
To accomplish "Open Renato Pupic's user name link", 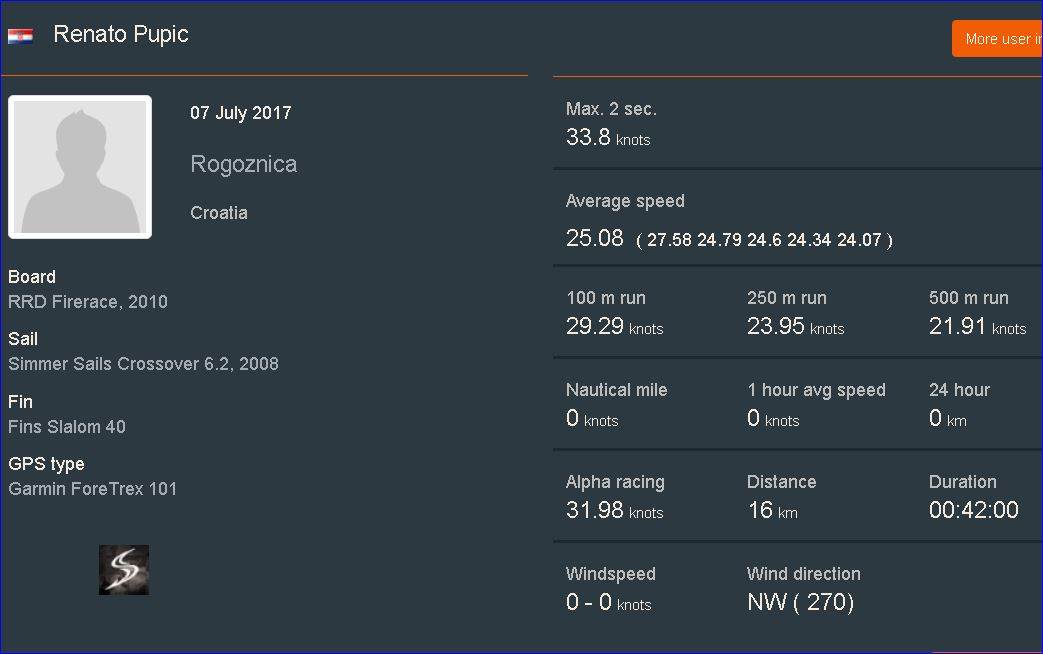I will [x=121, y=34].
